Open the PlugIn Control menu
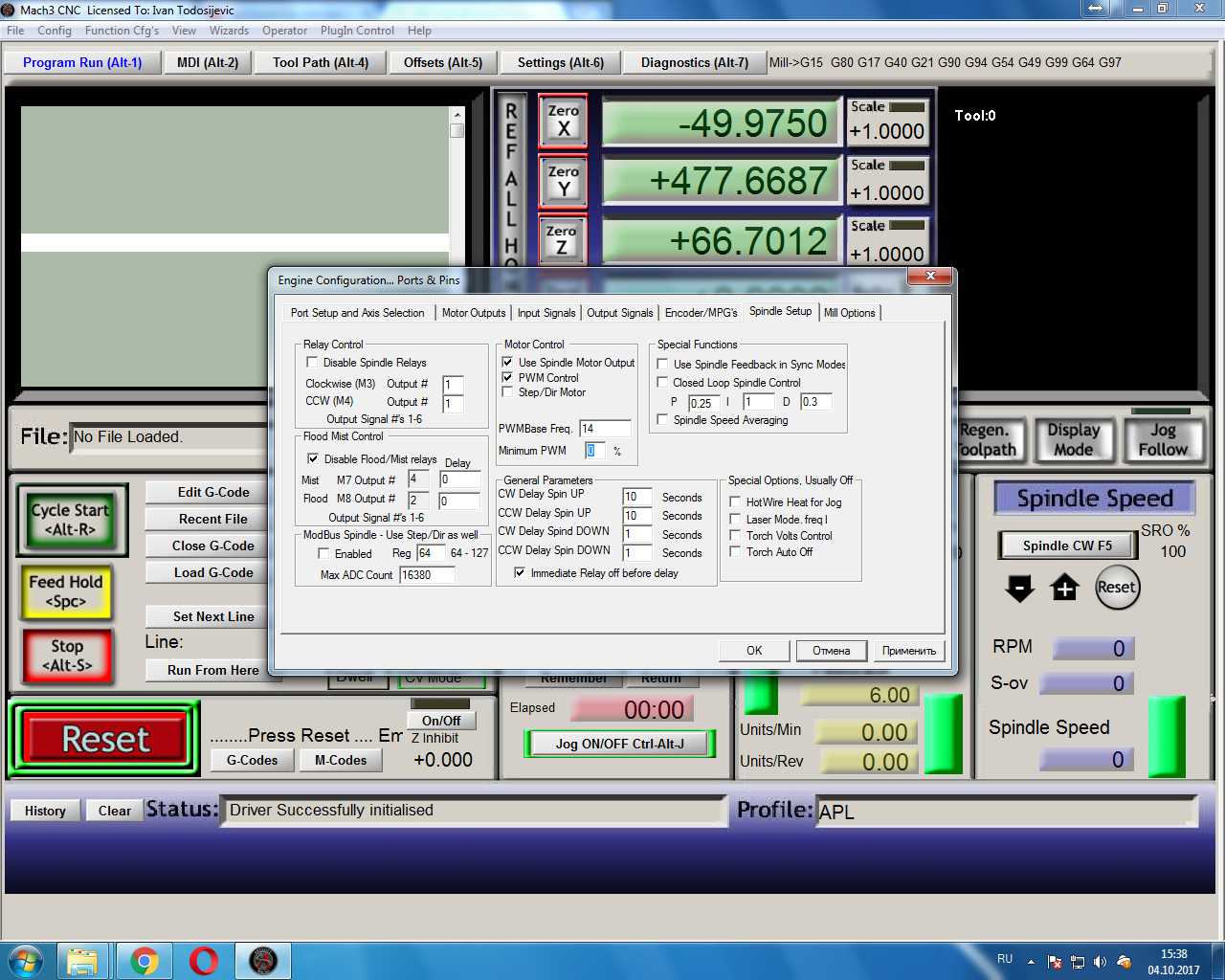1225x980 pixels. tap(357, 31)
